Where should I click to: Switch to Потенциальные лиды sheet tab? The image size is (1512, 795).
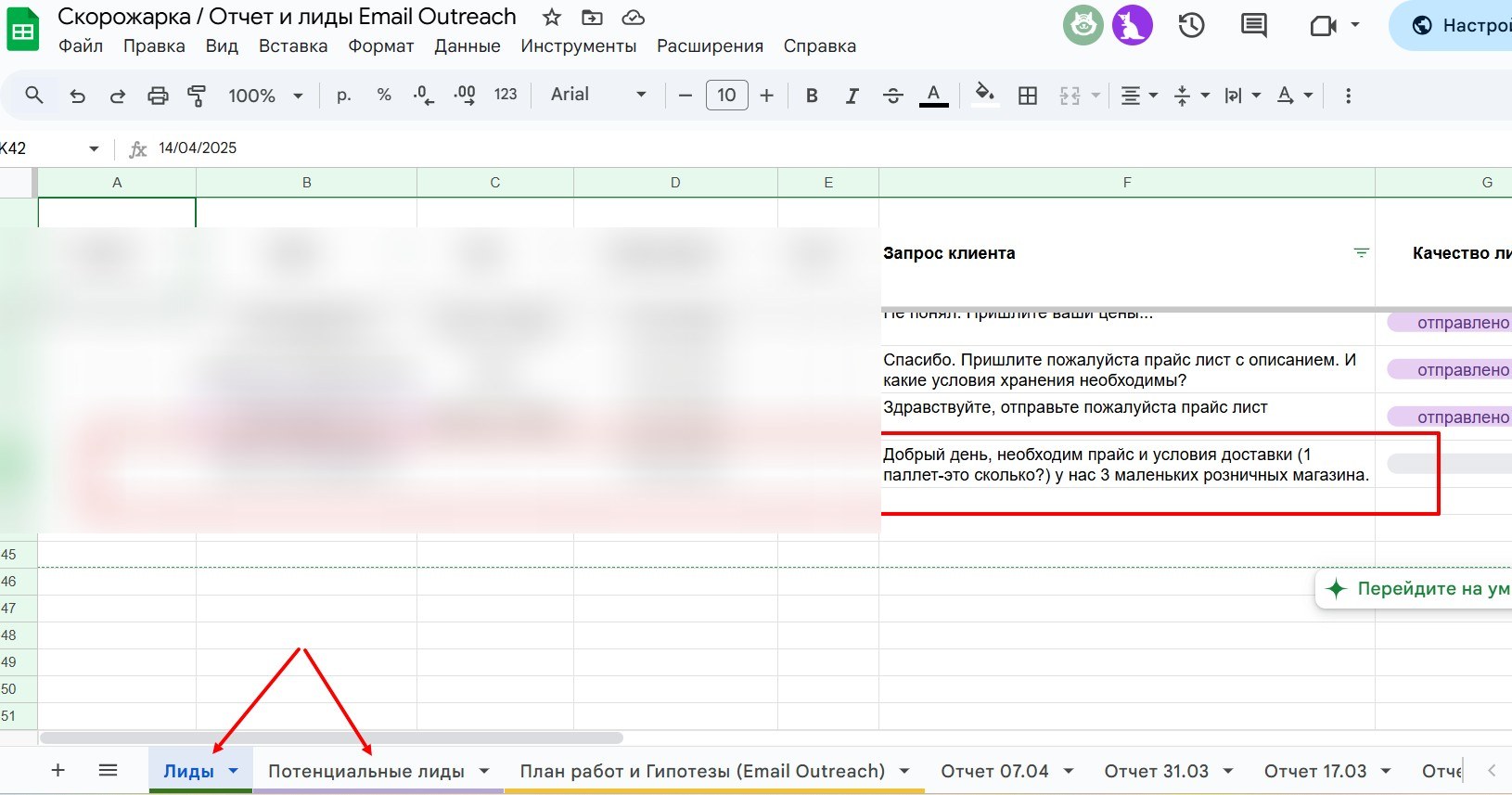pos(366,771)
